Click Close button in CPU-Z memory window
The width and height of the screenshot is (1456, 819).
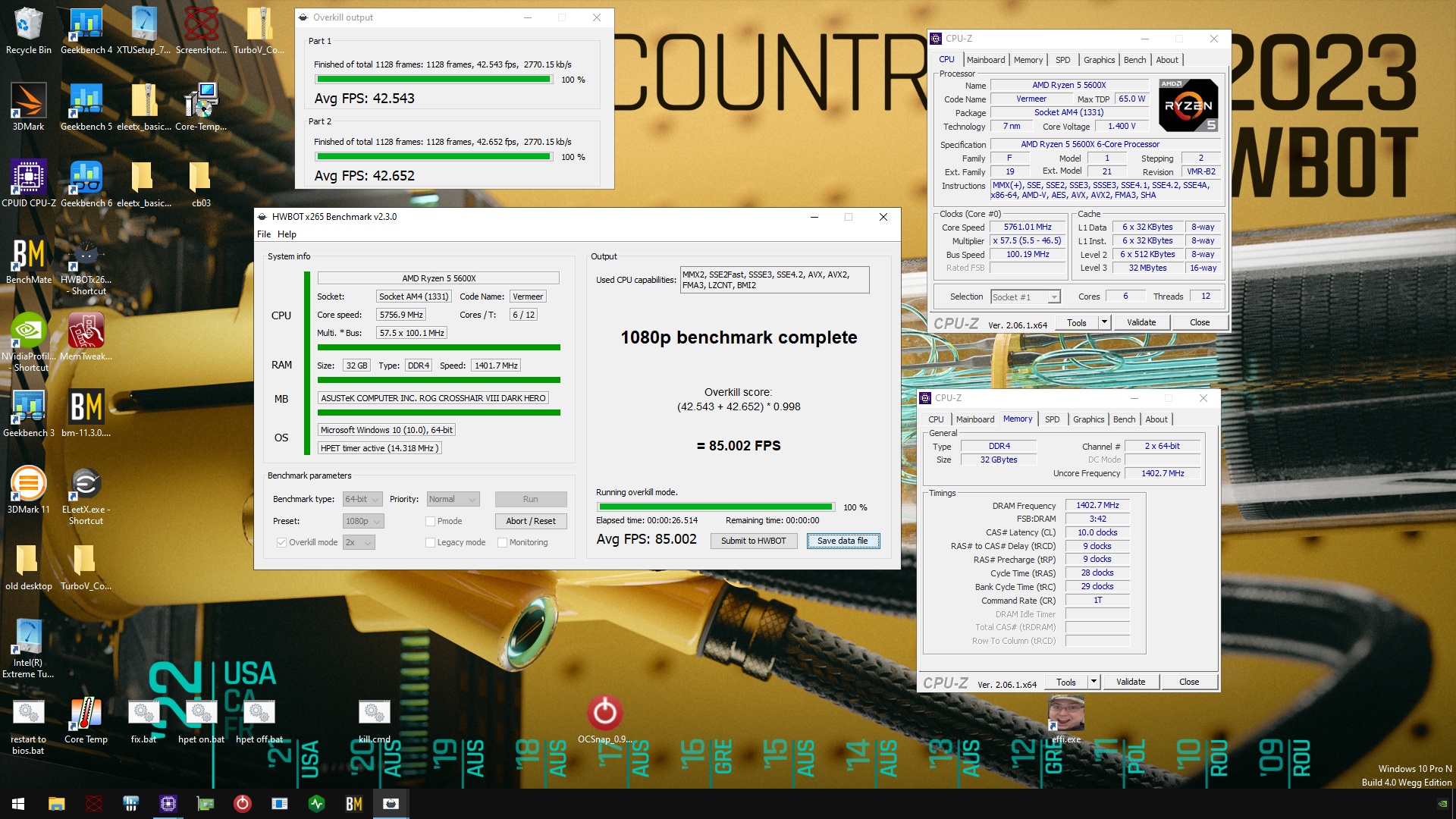pos(1188,682)
